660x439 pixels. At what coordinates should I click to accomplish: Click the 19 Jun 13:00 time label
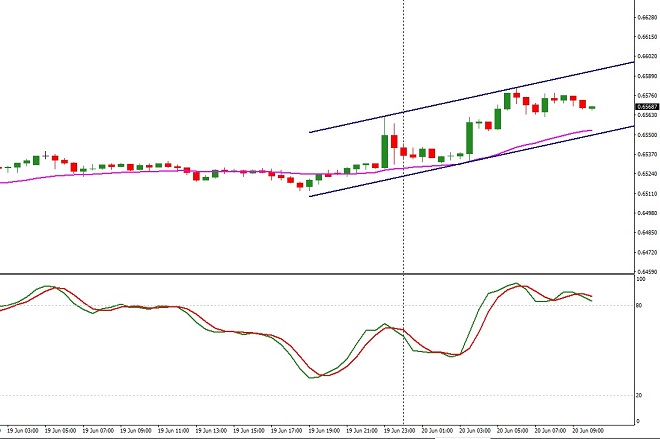211,431
